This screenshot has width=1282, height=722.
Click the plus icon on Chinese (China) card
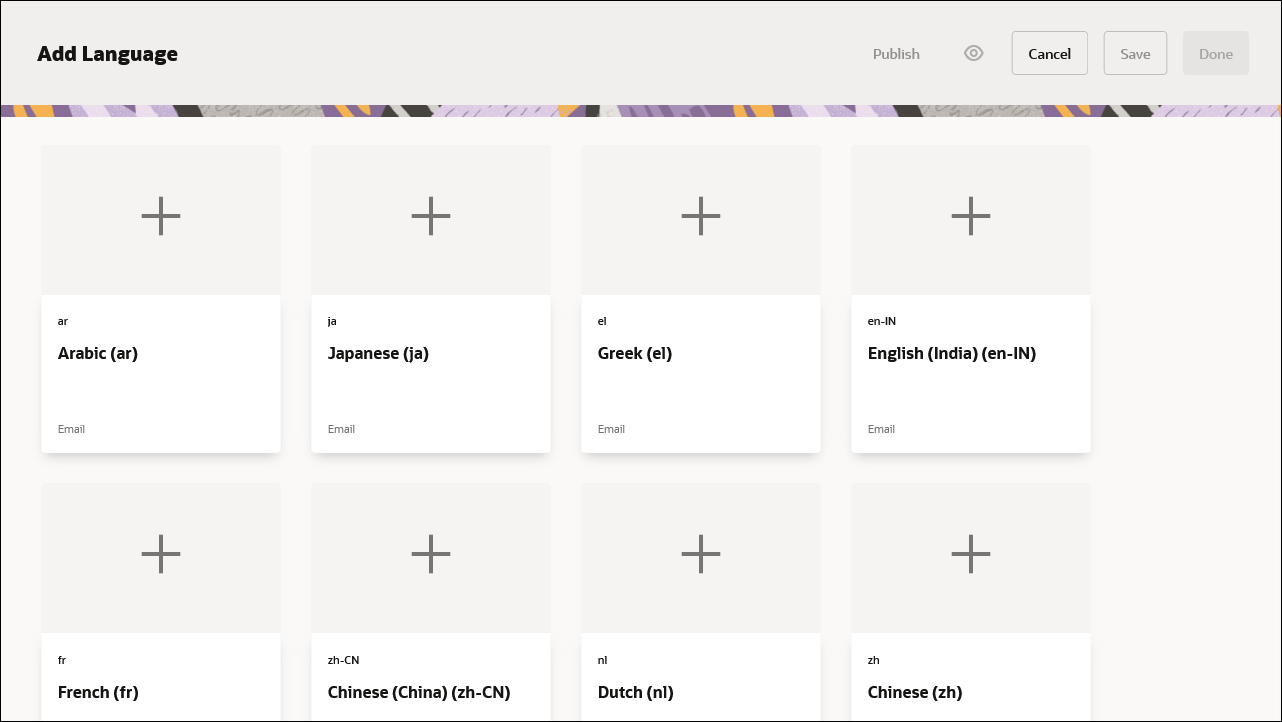pyautogui.click(x=430, y=554)
